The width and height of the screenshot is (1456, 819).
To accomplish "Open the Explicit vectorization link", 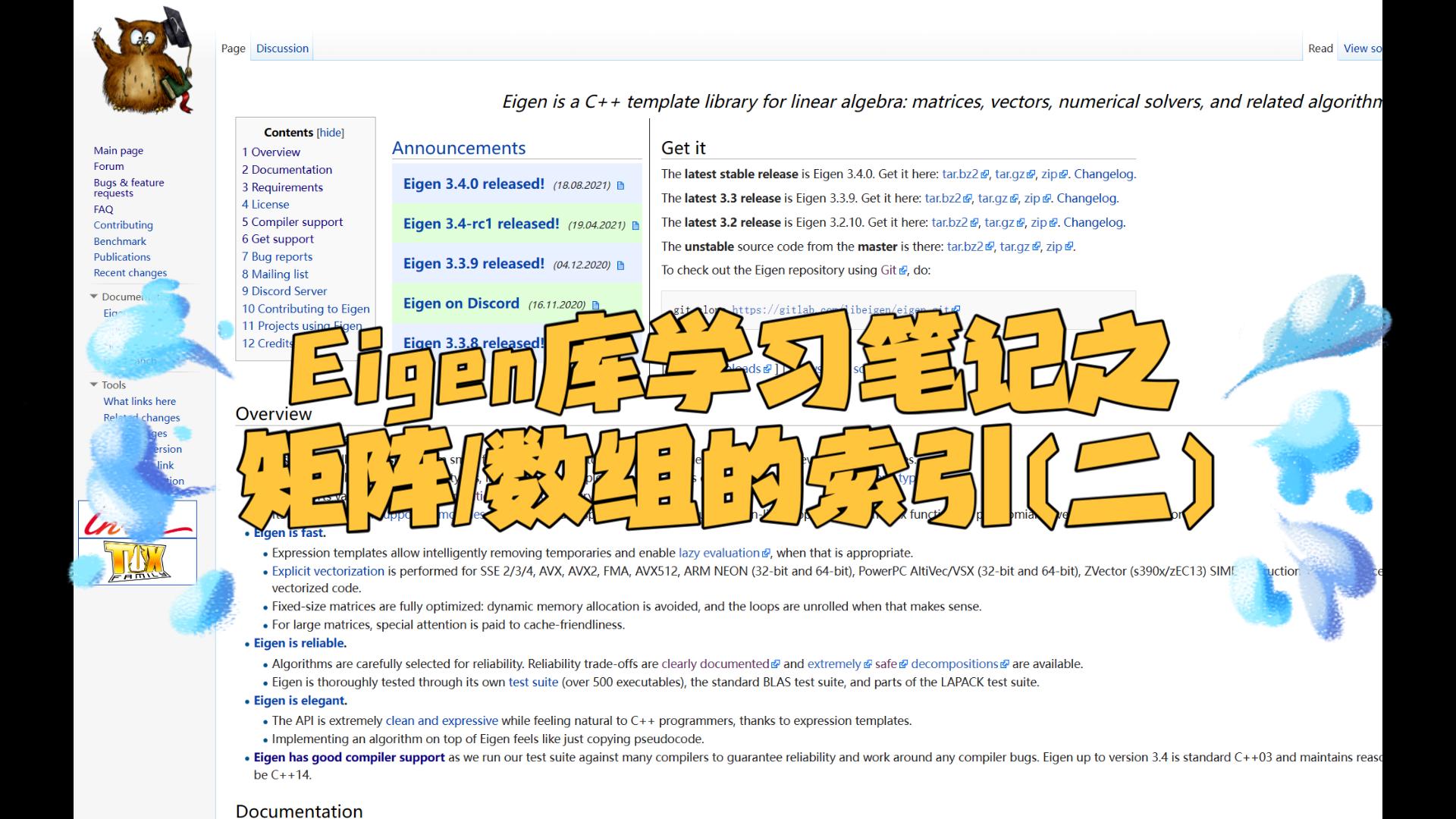I will pos(328,572).
